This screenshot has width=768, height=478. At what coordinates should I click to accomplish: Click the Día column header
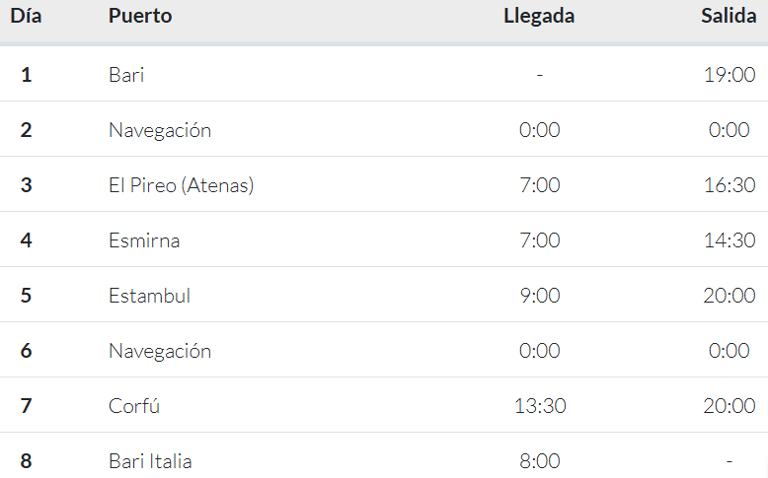click(x=26, y=16)
